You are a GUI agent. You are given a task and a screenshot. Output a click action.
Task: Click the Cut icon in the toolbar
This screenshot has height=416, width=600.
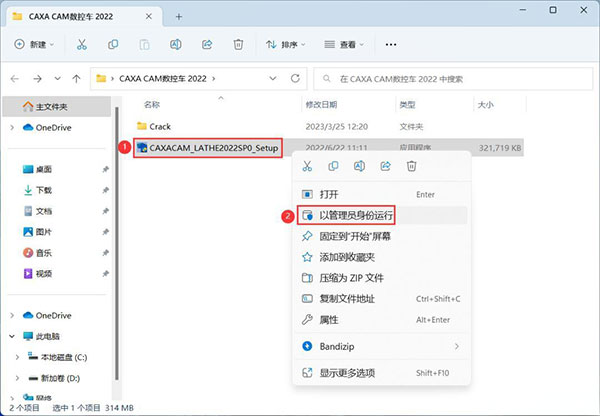(82, 45)
